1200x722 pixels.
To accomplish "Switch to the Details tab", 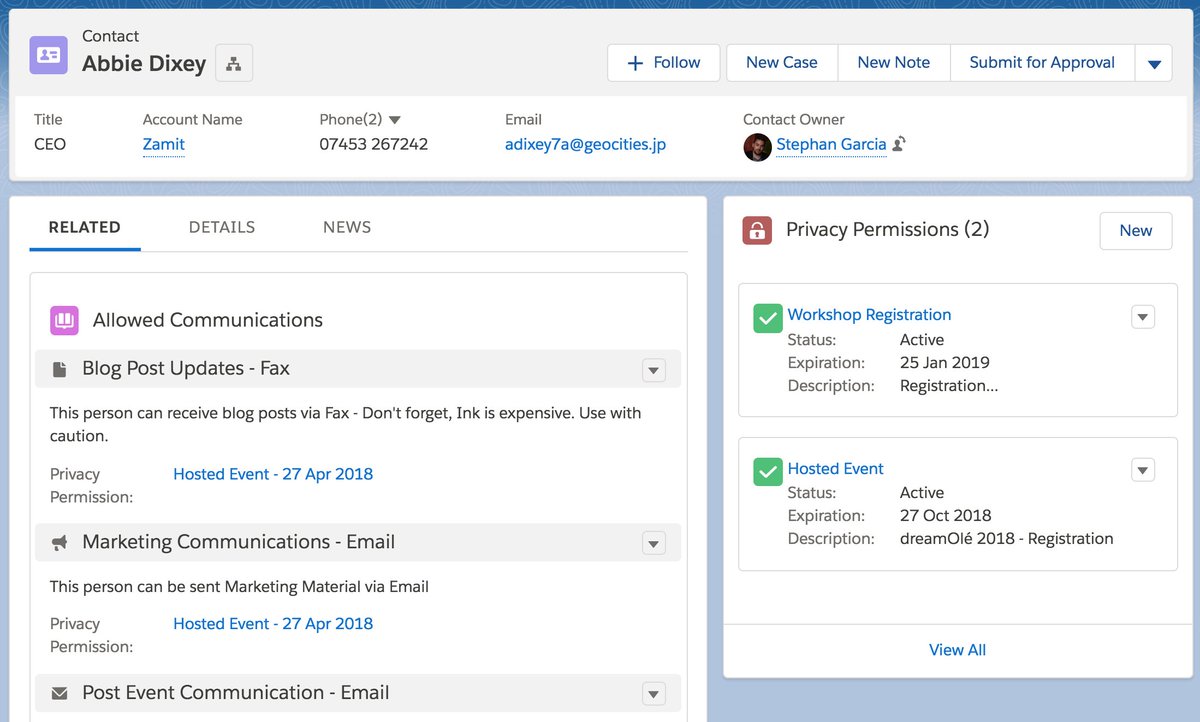I will pos(222,227).
